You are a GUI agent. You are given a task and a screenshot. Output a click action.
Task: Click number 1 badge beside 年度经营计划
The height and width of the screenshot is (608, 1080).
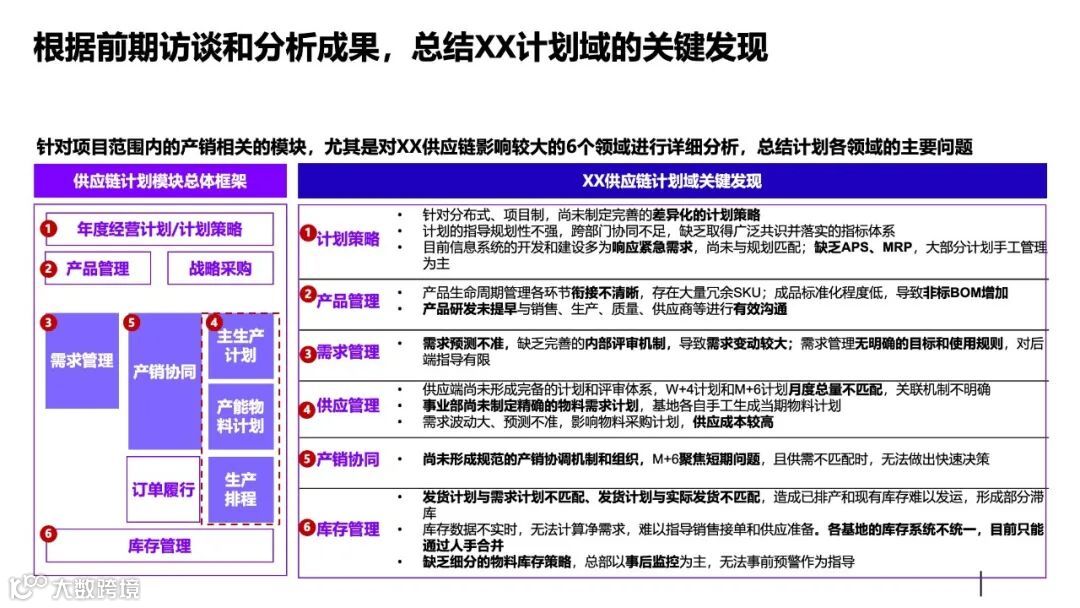tap(48, 228)
